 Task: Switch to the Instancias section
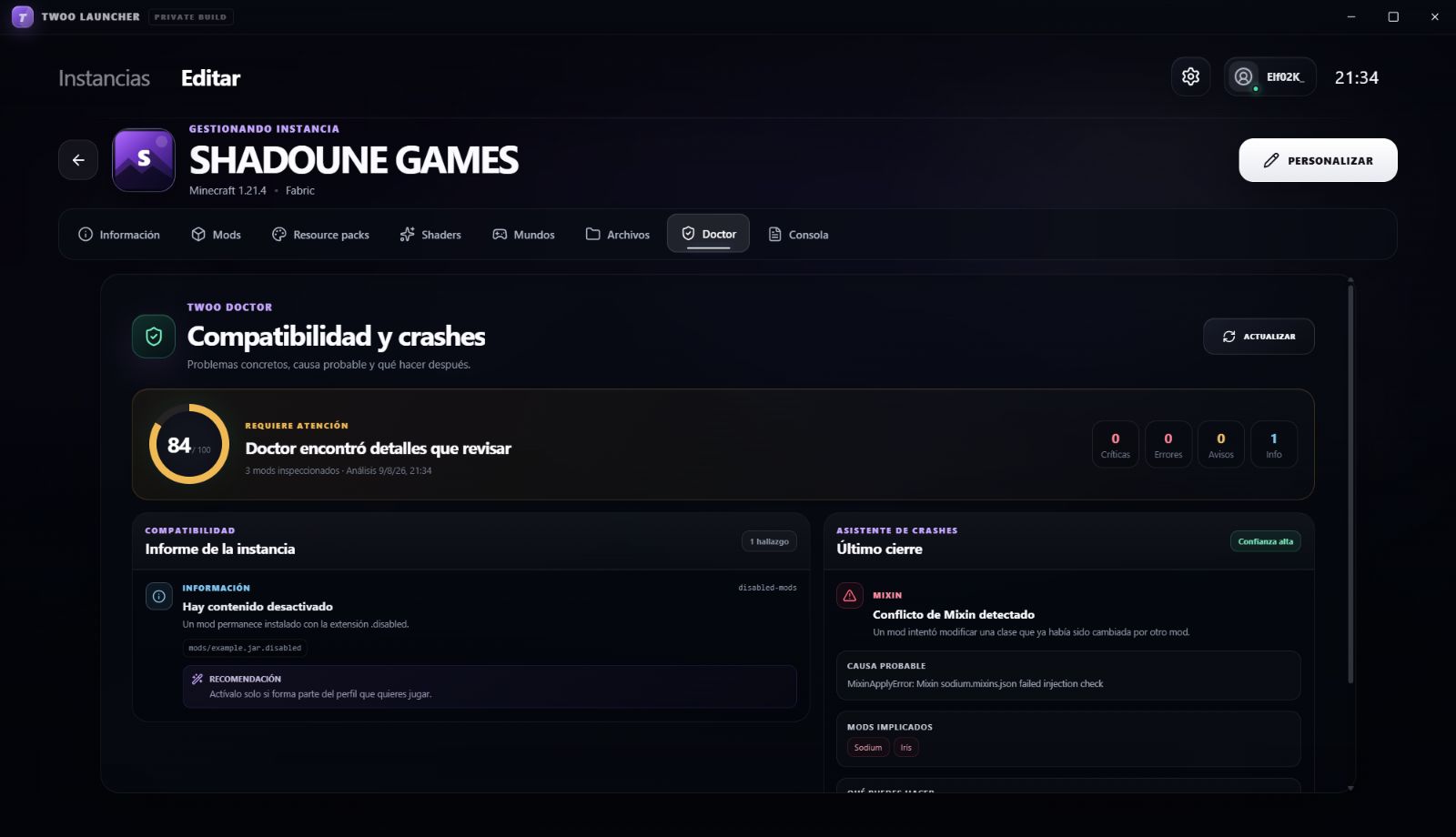click(104, 78)
